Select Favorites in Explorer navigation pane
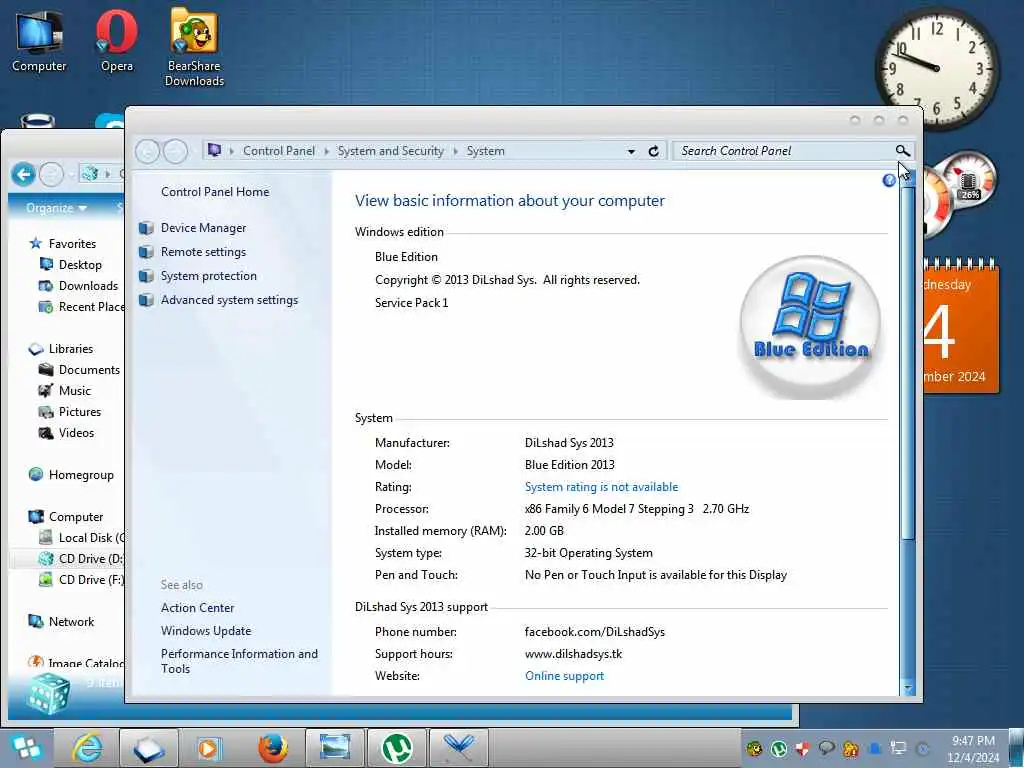Image resolution: width=1024 pixels, height=768 pixels. pyautogui.click(x=72, y=244)
